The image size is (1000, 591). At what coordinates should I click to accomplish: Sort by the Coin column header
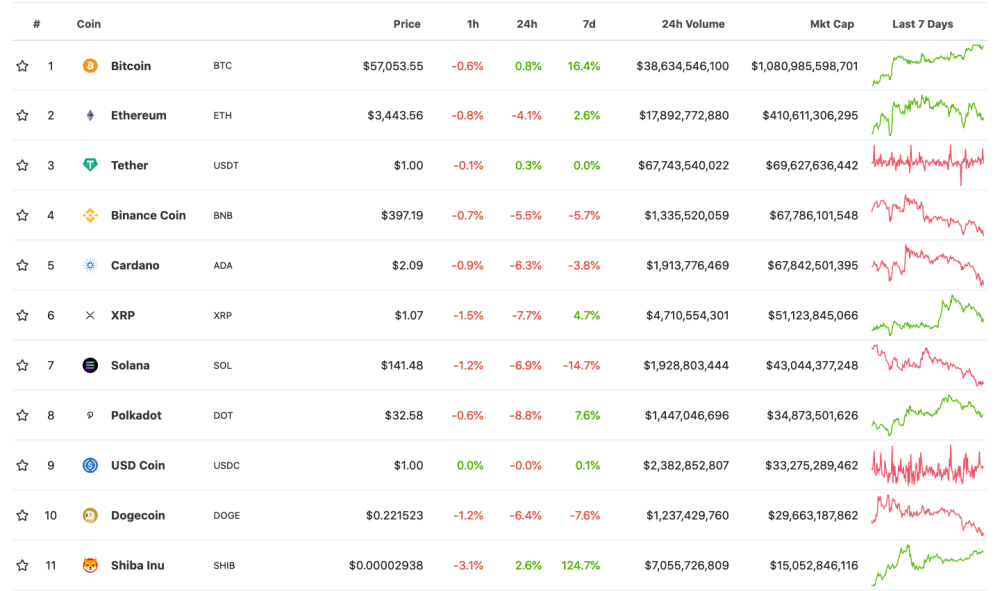(89, 24)
